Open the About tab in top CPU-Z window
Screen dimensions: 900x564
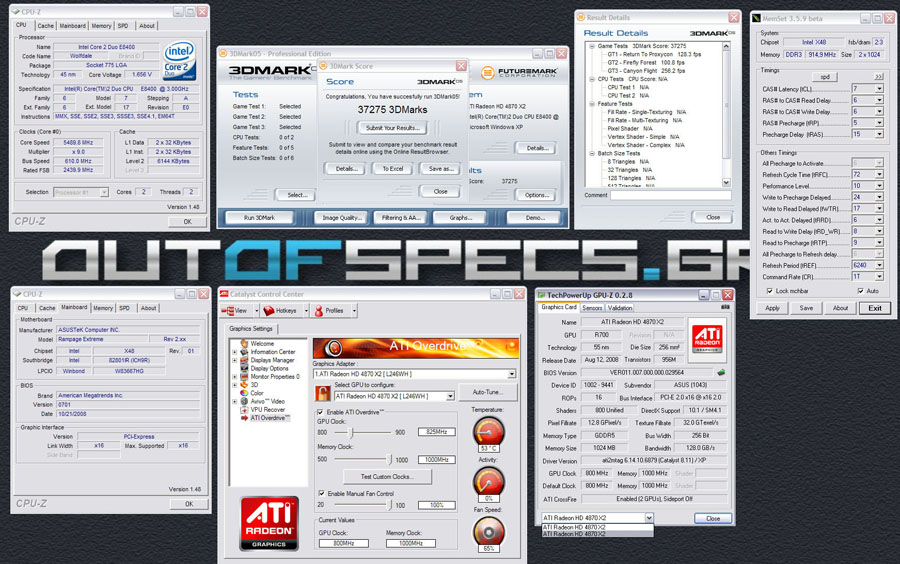pyautogui.click(x=147, y=26)
